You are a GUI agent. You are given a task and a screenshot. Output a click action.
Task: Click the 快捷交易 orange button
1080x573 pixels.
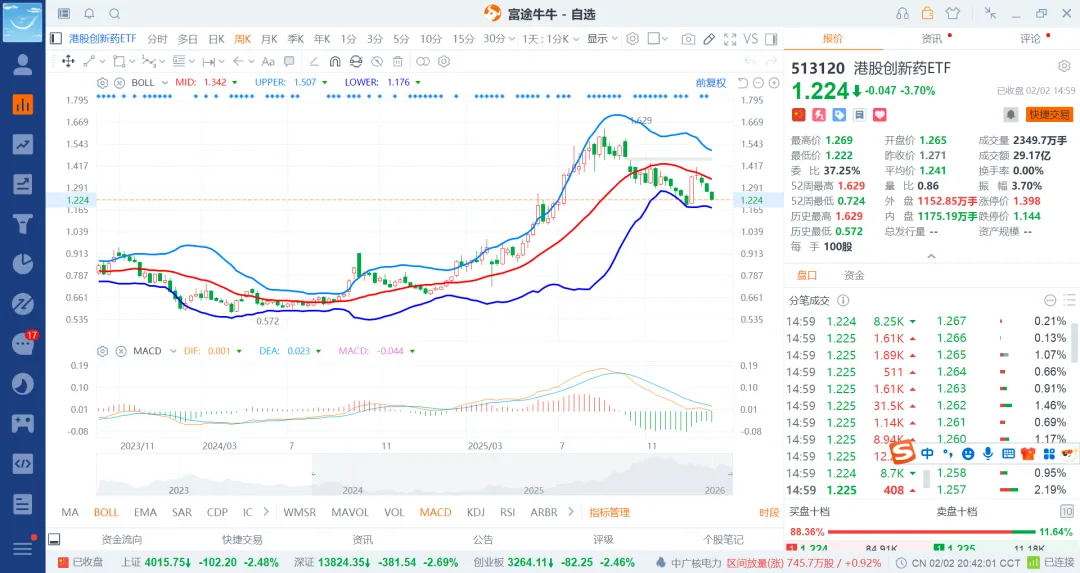[1049, 114]
